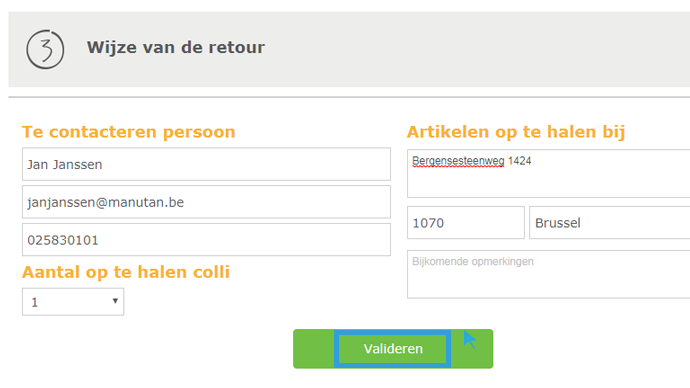
Task: Focus the Jan Janssen name field
Action: click(x=206, y=164)
